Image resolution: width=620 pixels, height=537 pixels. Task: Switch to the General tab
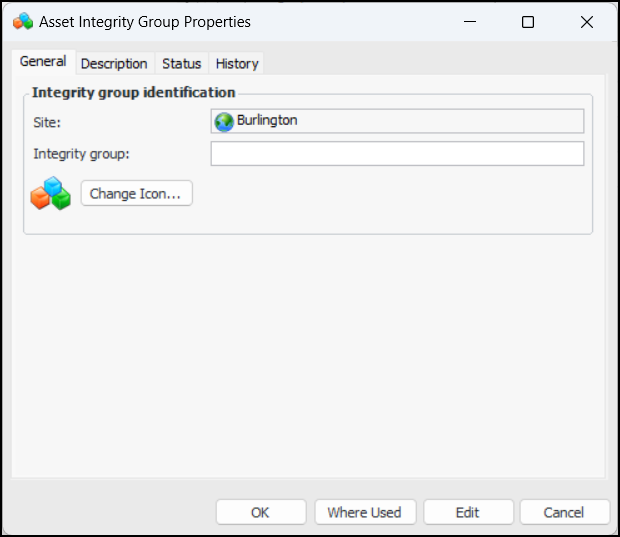point(43,62)
